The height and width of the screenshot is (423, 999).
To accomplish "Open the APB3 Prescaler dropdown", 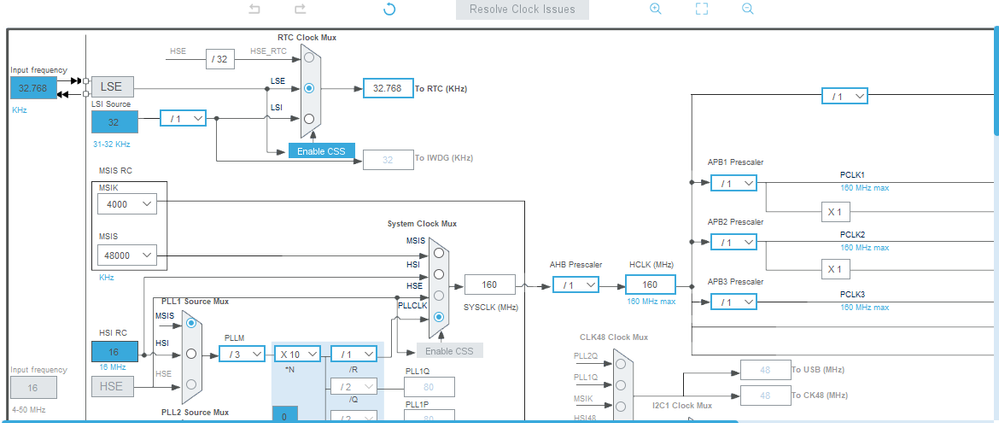I will point(733,302).
